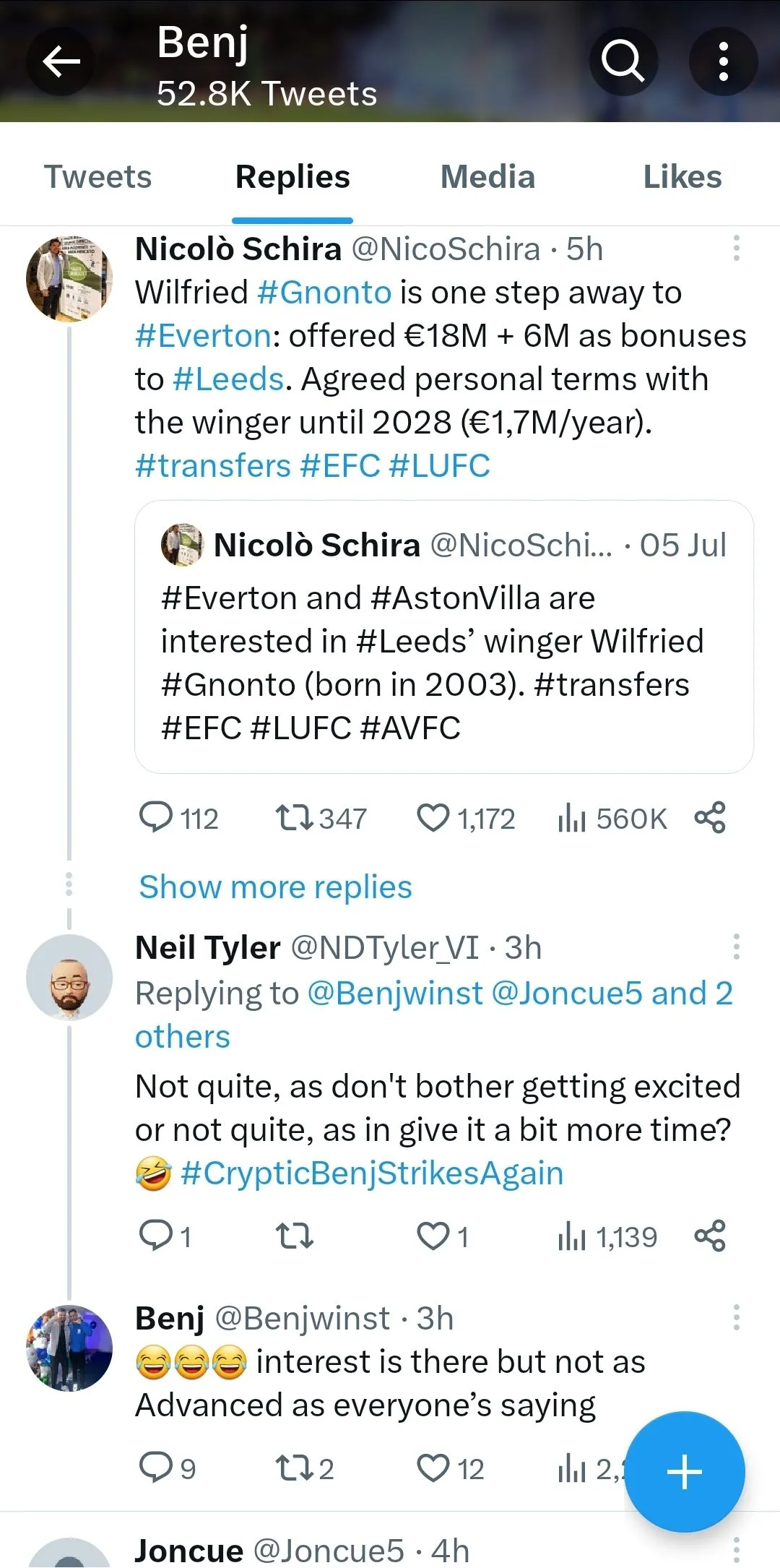Image resolution: width=780 pixels, height=1568 pixels.
Task: View analytics of Nicolò Schira's 560K-view tweet
Action: (x=571, y=819)
